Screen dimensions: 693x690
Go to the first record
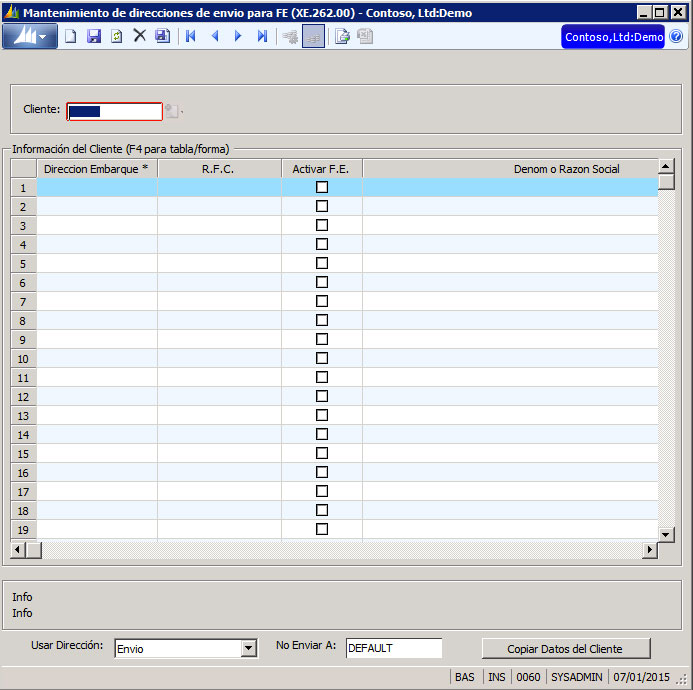tap(190, 36)
